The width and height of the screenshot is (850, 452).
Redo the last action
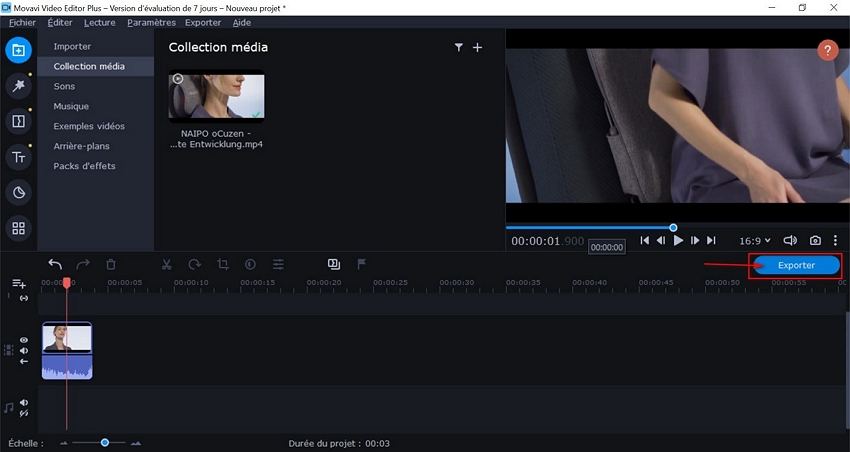(x=83, y=264)
